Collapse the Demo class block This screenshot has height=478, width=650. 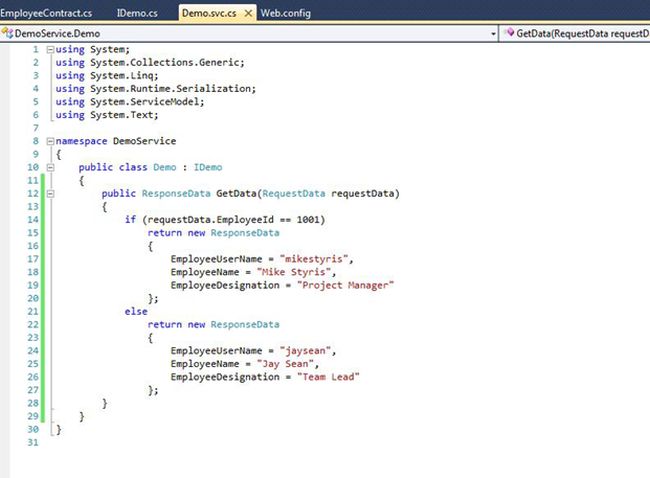(50, 167)
